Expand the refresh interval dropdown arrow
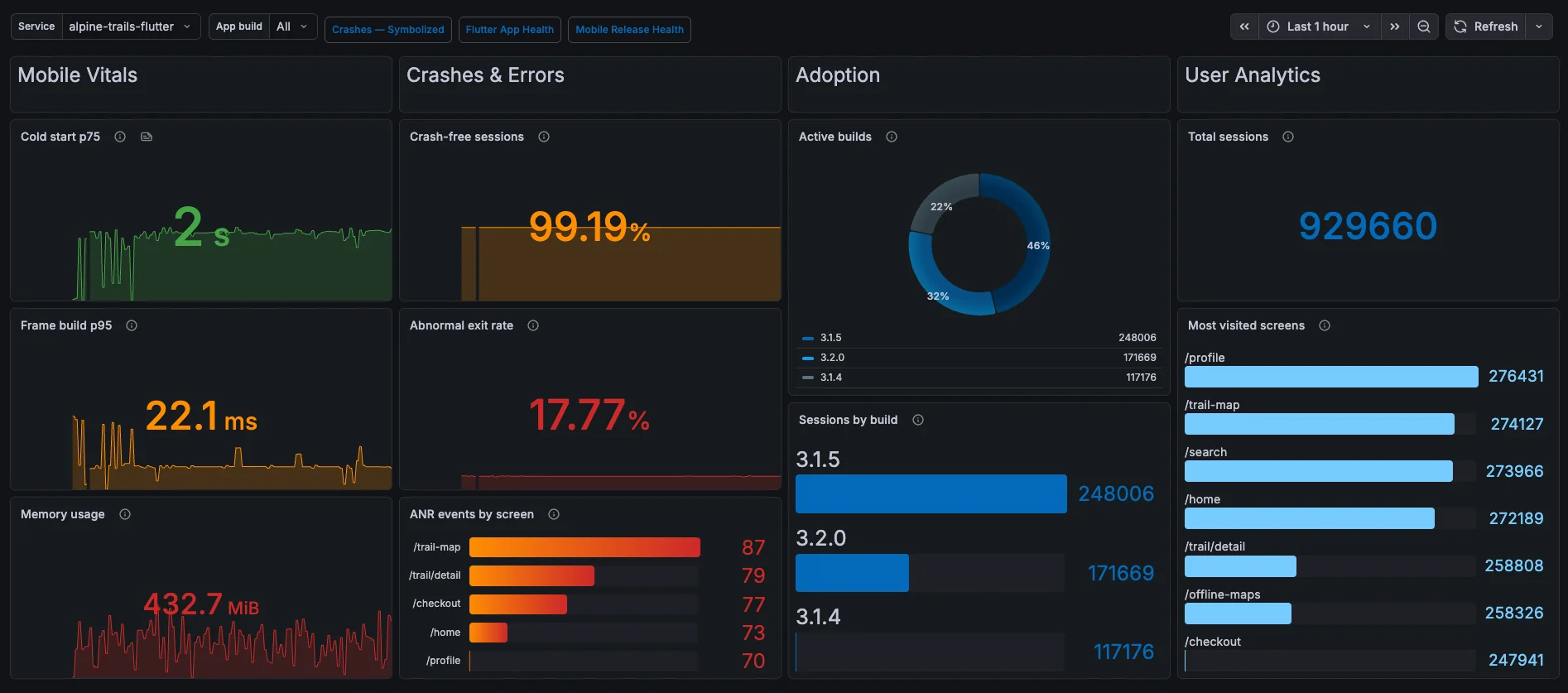This screenshot has height=693, width=1568. [x=1539, y=26]
